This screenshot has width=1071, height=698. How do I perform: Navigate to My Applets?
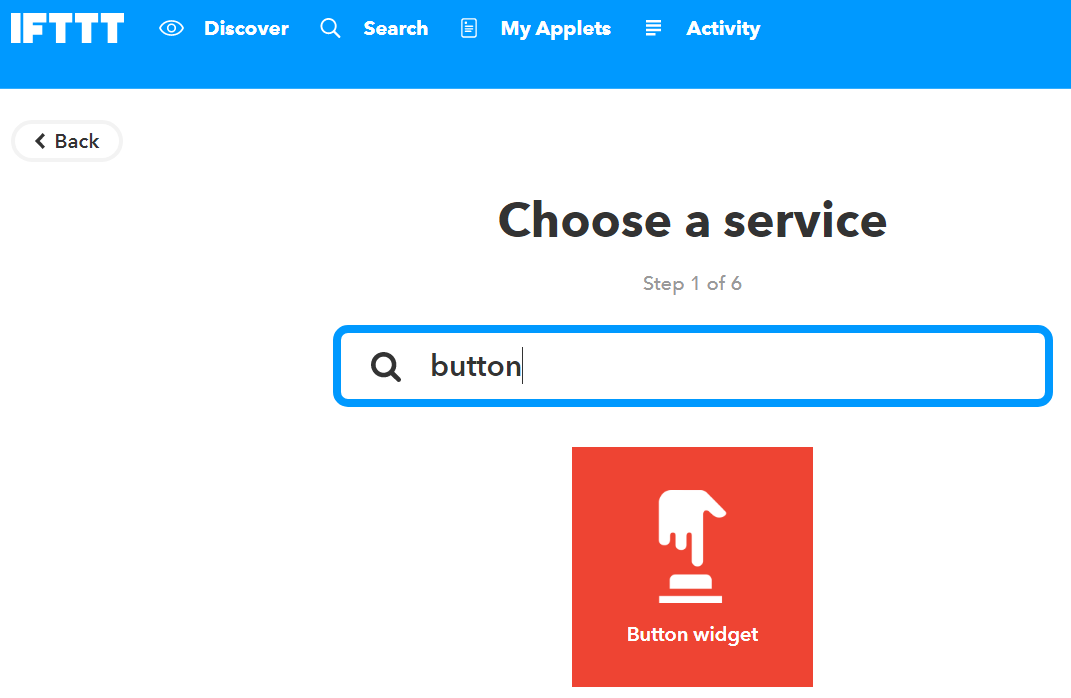click(x=555, y=28)
